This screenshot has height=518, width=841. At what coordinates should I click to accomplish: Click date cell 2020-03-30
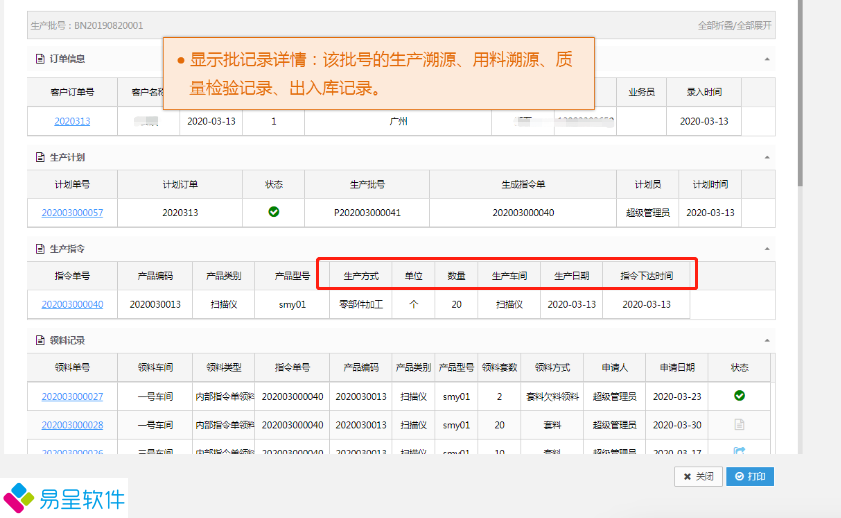coord(677,425)
